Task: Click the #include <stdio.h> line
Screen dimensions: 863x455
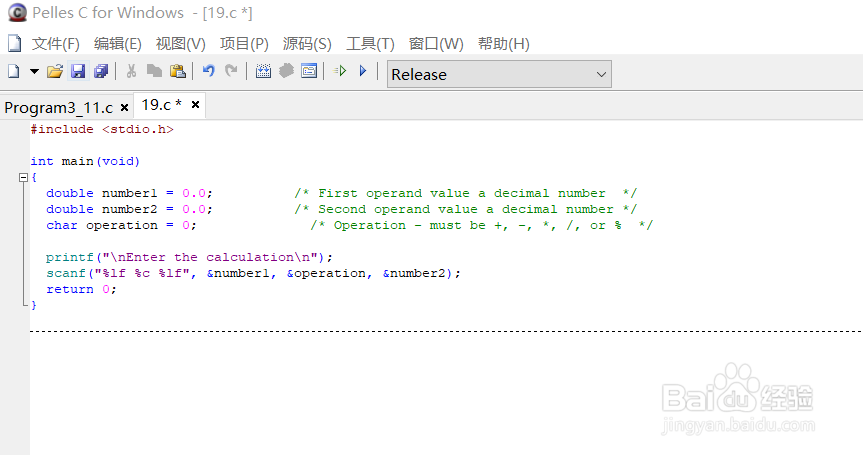Action: (102, 129)
